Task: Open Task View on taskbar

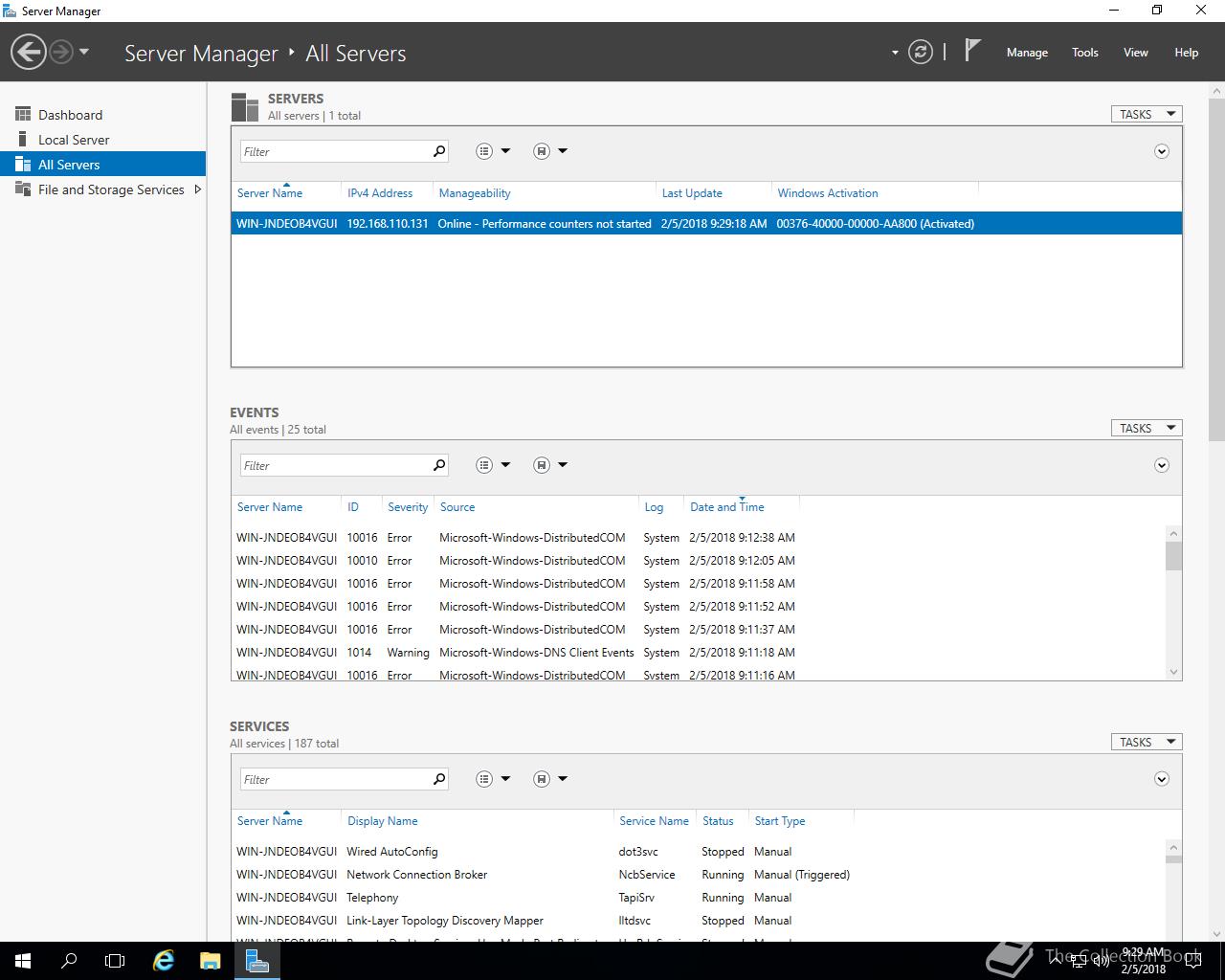Action: click(x=115, y=961)
